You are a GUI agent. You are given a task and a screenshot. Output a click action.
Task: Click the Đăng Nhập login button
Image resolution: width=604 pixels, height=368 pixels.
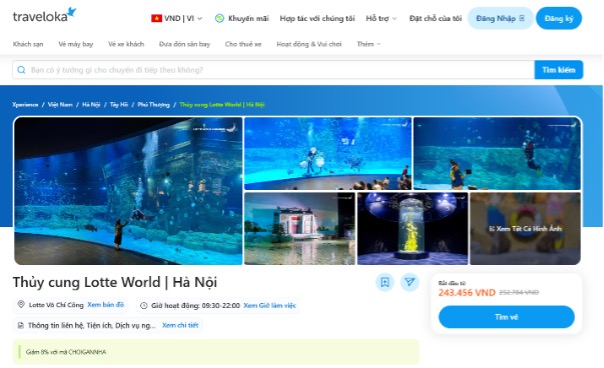click(x=500, y=18)
